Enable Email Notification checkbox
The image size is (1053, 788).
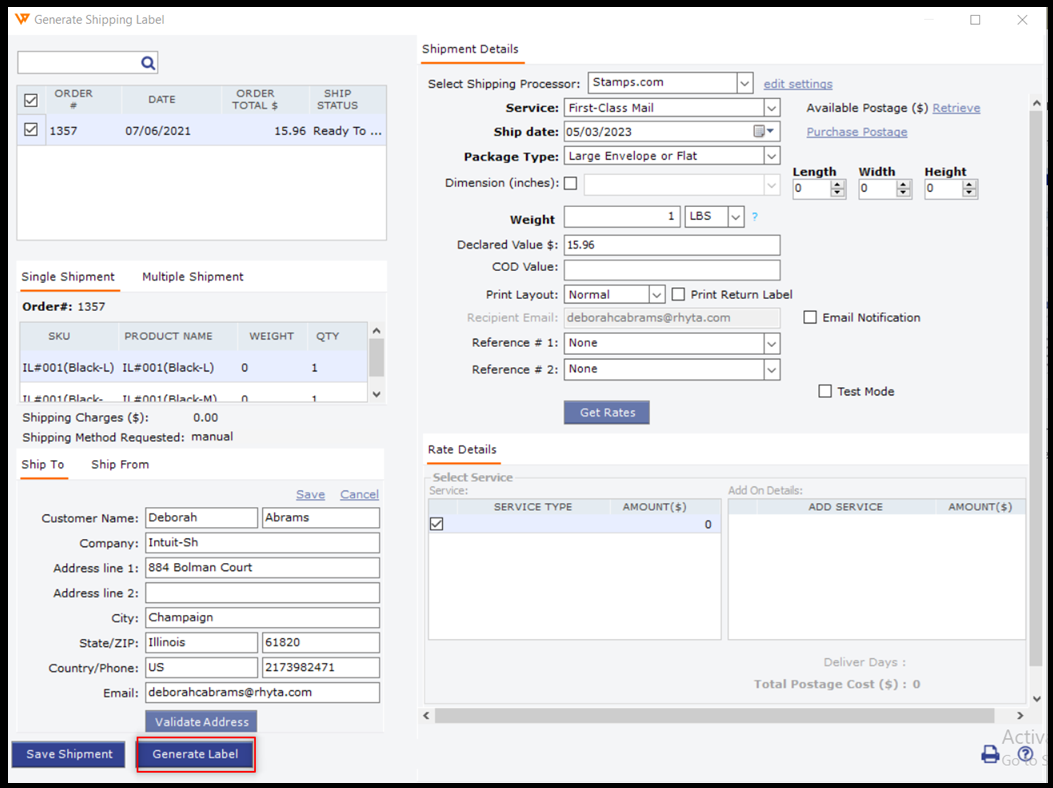(x=811, y=317)
